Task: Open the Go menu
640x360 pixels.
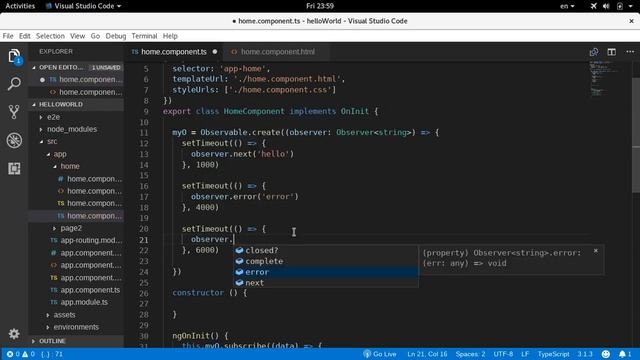Action: [x=95, y=36]
